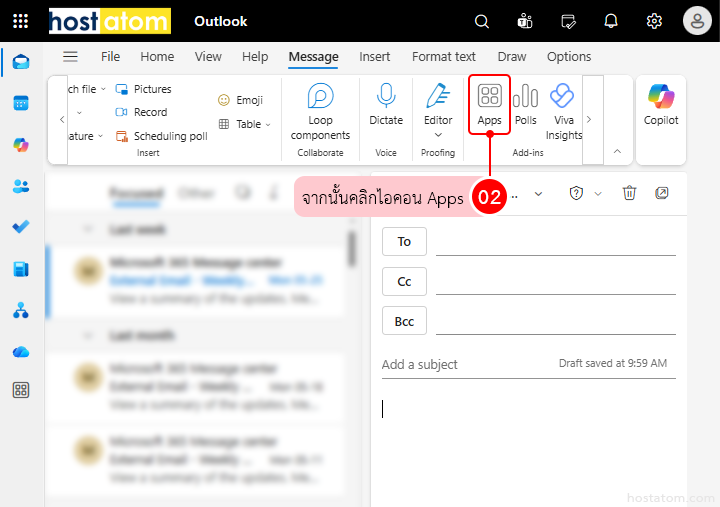This screenshot has height=507, width=720.
Task: Collapse the Last week group
Action: [88, 229]
